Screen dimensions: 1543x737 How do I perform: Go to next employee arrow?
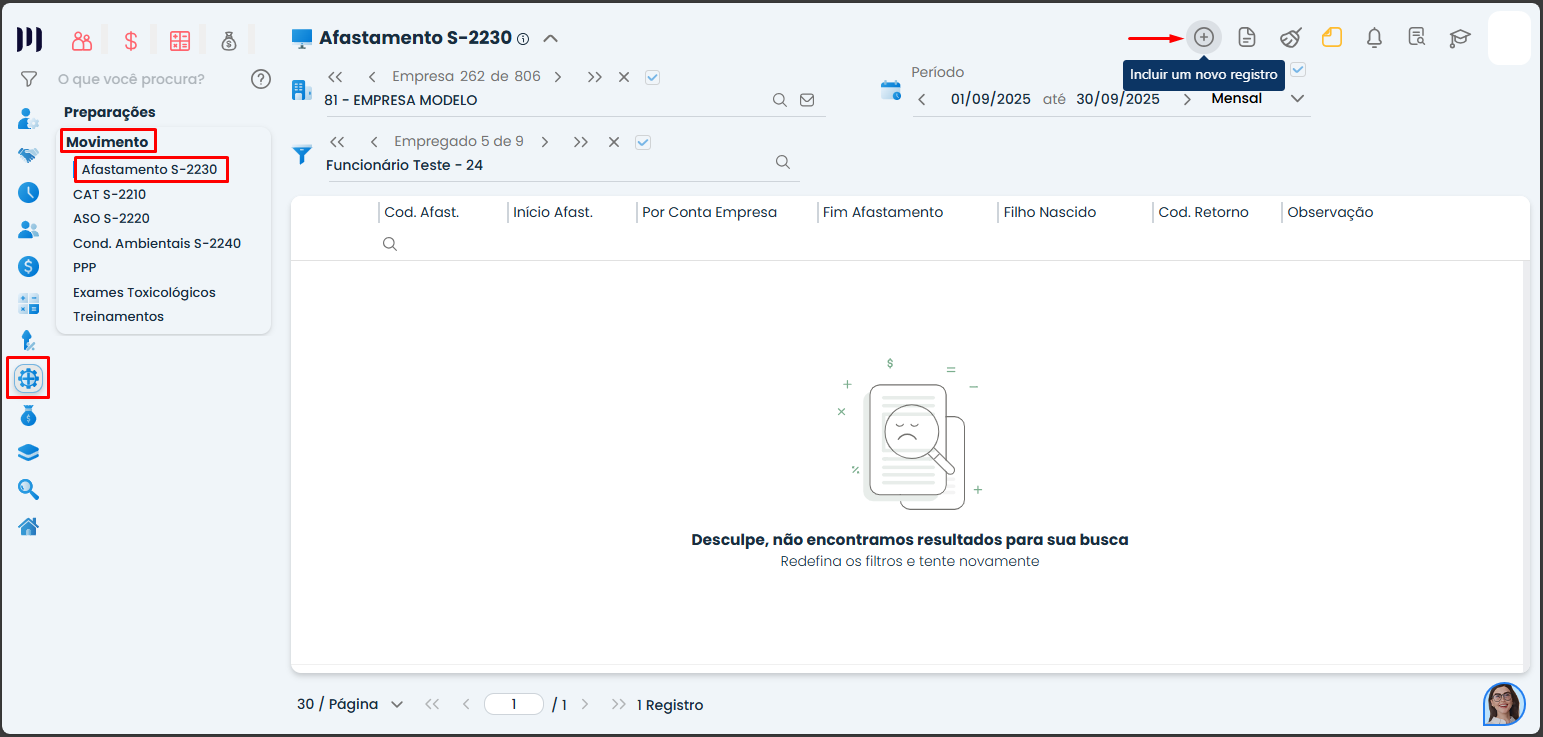click(x=545, y=142)
